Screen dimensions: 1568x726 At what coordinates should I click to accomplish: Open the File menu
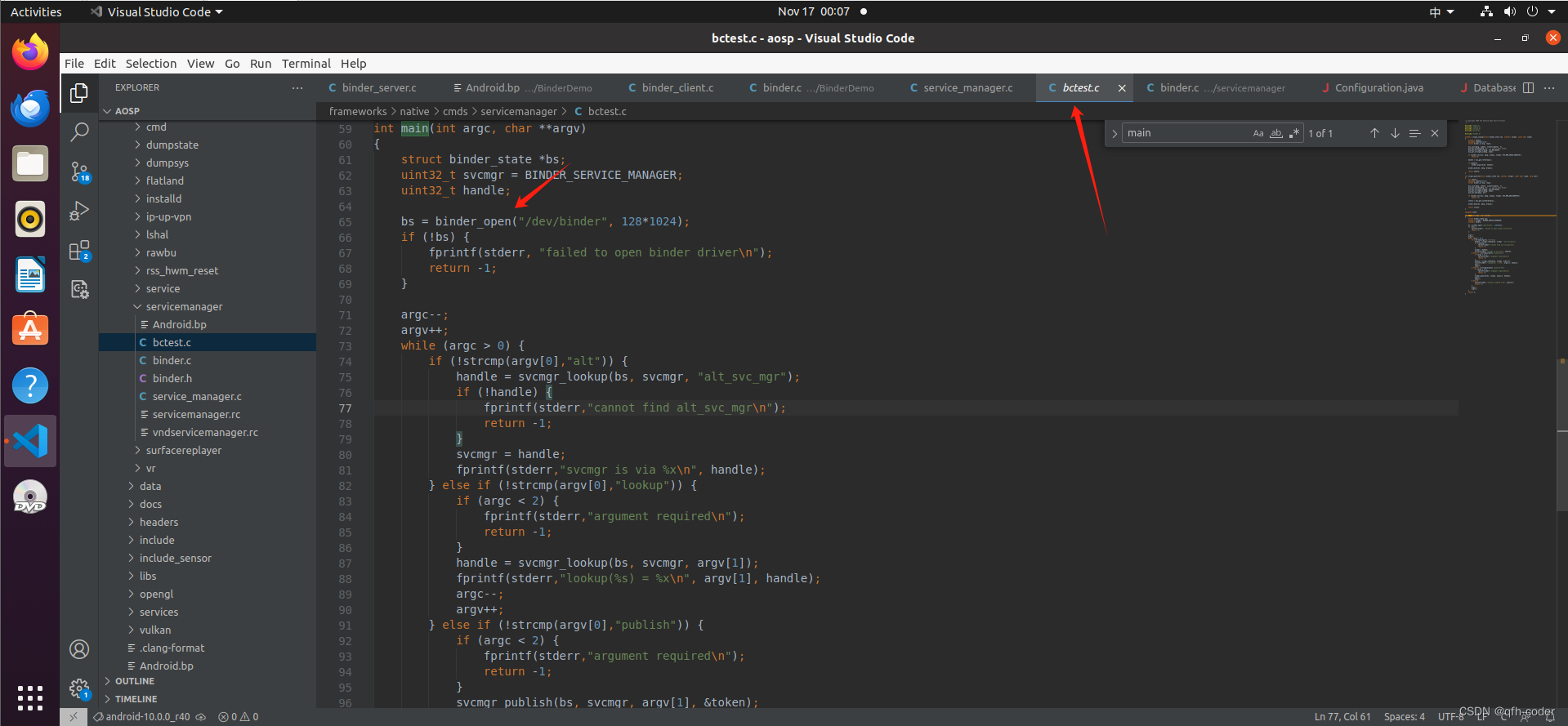click(x=74, y=64)
